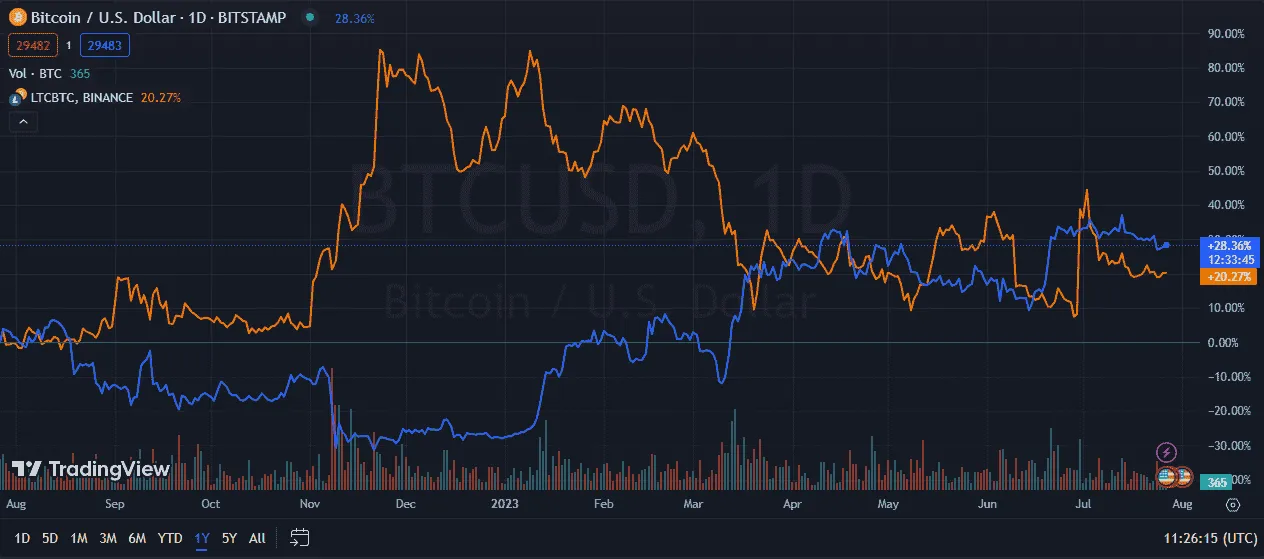Click the LTCBTC Litecoin symbol icon
Image resolution: width=1264 pixels, height=559 pixels.
16,98
